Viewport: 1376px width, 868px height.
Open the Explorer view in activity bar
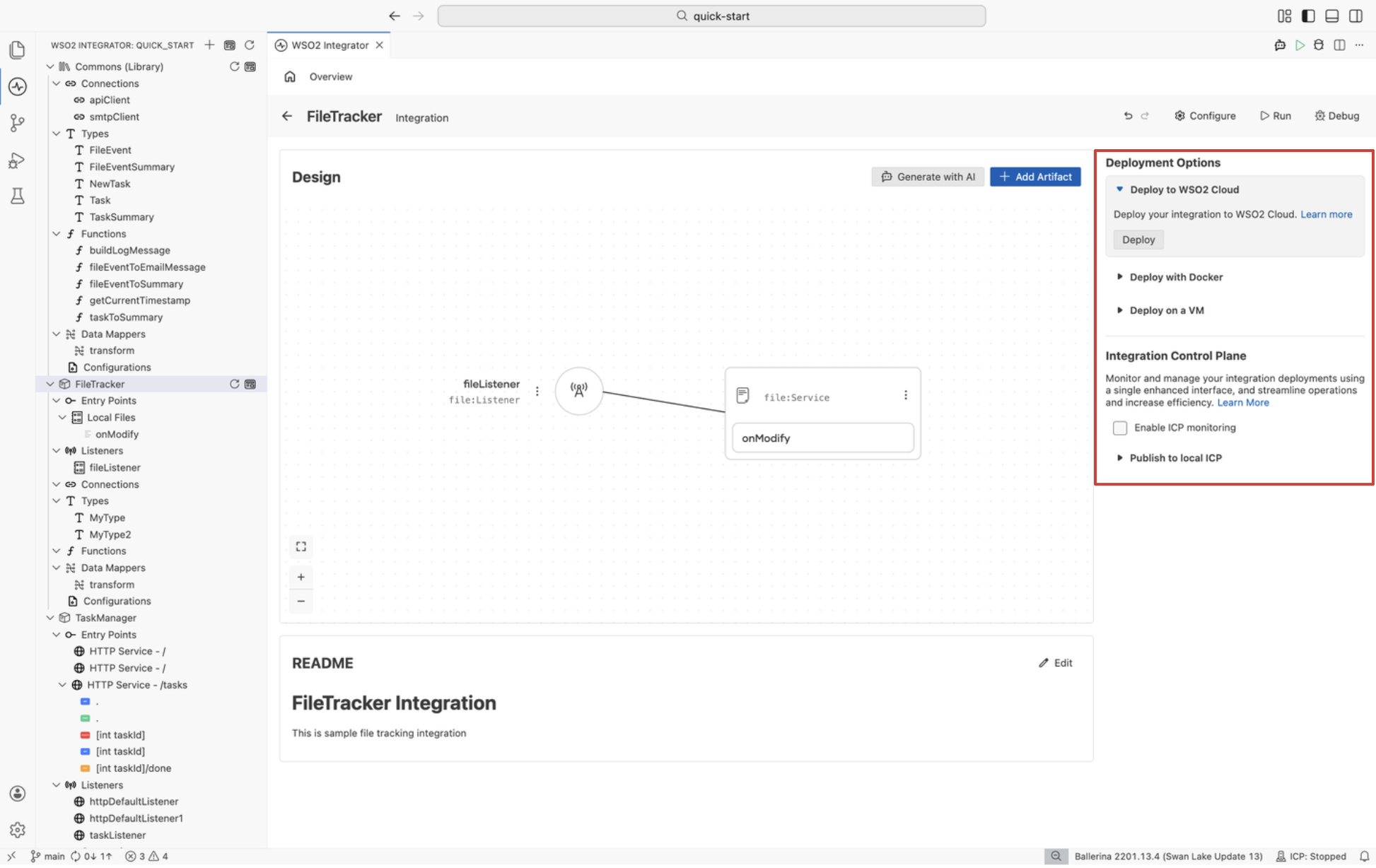pos(18,49)
